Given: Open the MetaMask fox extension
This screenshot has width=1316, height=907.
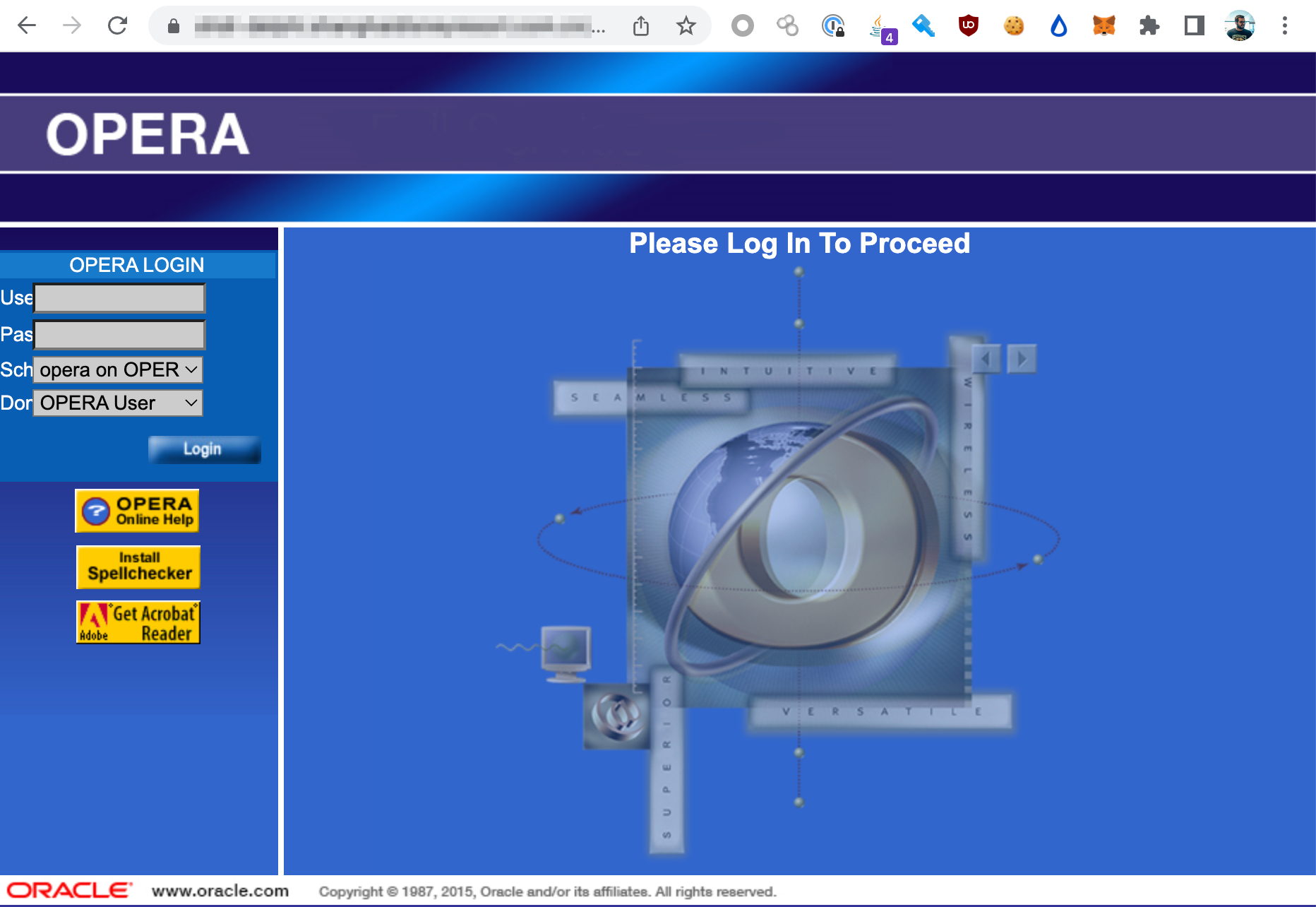Looking at the screenshot, I should (1104, 26).
